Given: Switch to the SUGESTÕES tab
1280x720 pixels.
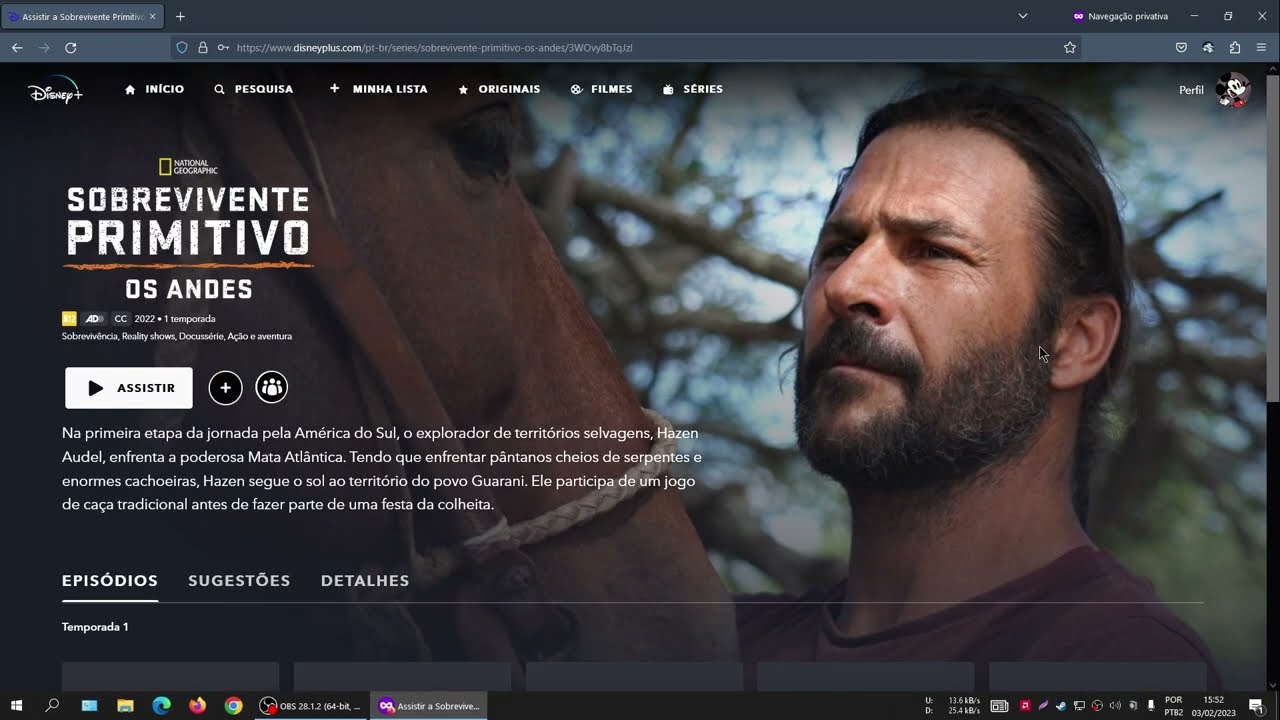Looking at the screenshot, I should pyautogui.click(x=239, y=581).
